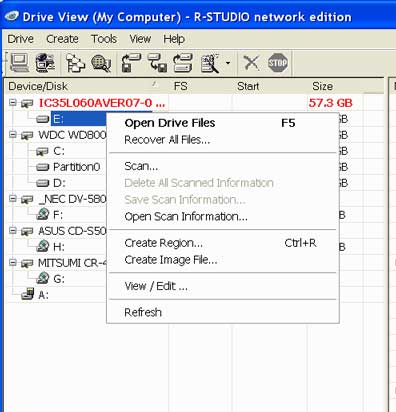Click the connect to remote computer icon
The width and height of the screenshot is (396, 412).
click(45, 62)
